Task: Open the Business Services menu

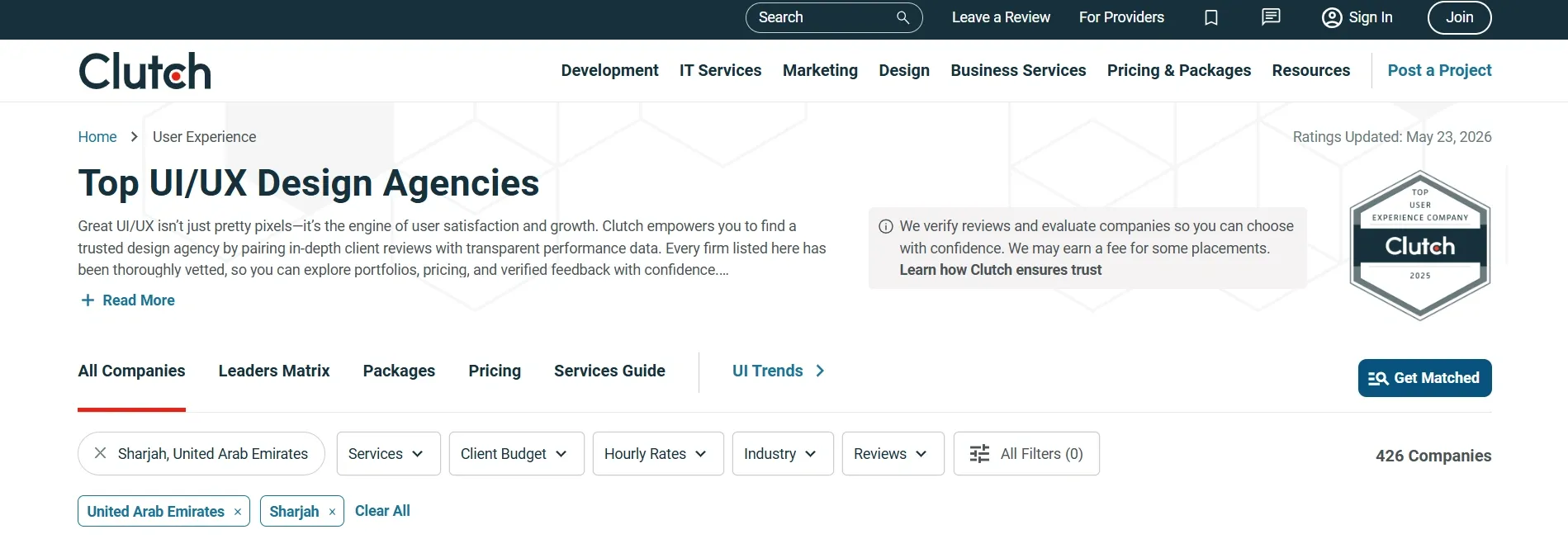Action: pos(1018,71)
